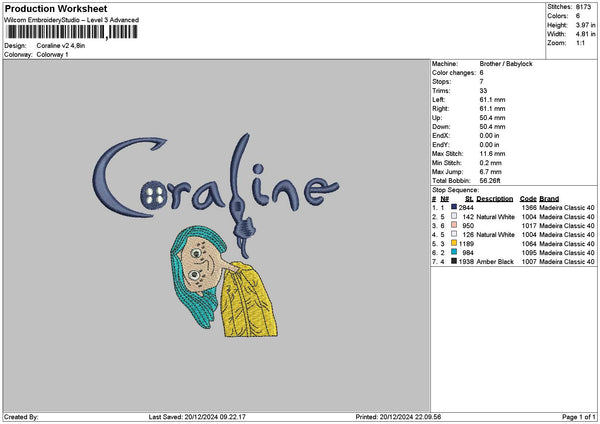Click the Machine value Brother / Babylock
This screenshot has width=600, height=424.
tap(506, 64)
